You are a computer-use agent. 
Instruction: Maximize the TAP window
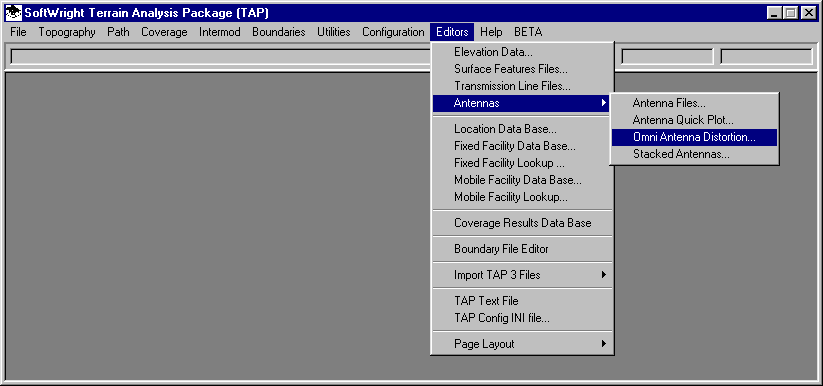790,13
